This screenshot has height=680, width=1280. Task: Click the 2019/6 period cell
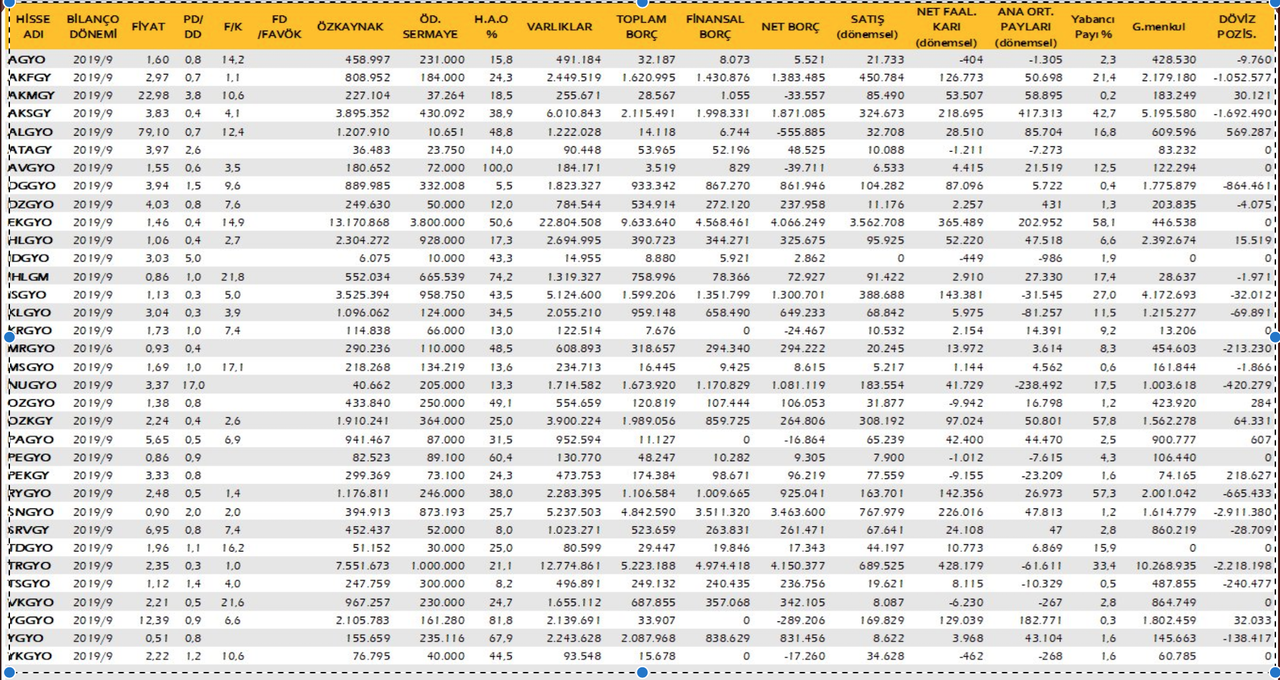(x=93, y=348)
